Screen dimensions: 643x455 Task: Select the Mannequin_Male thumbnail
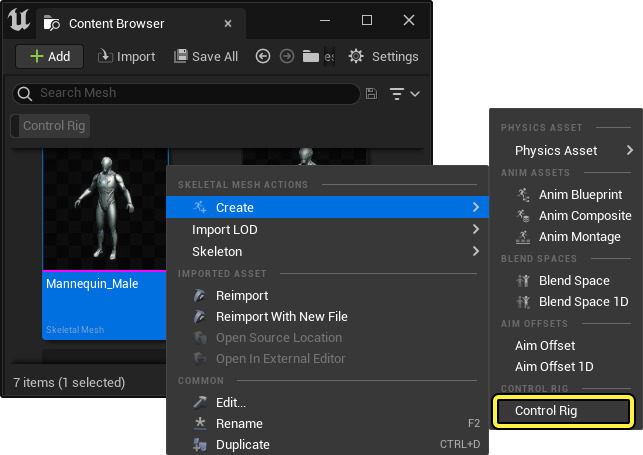105,208
